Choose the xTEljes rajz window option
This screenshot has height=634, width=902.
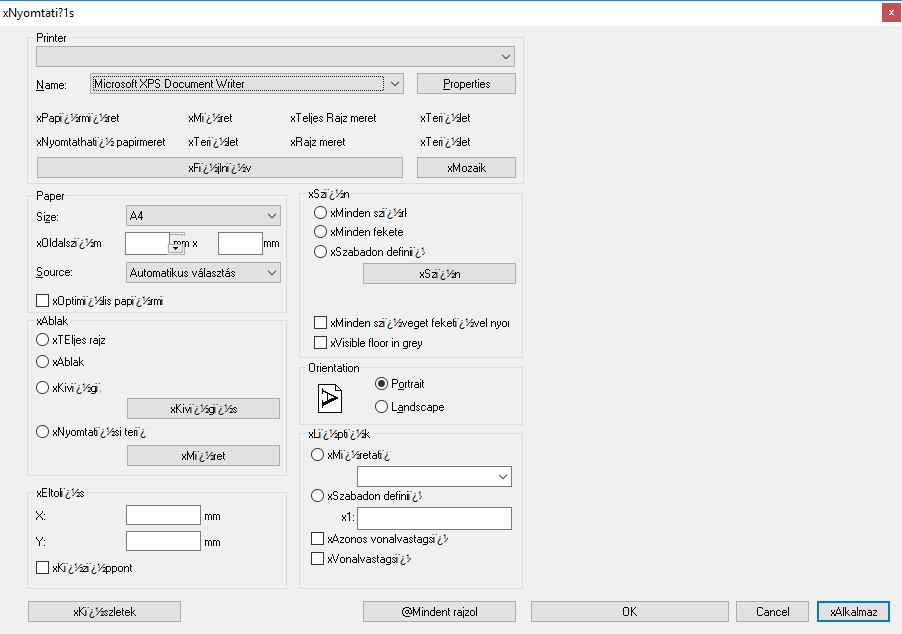coord(43,341)
